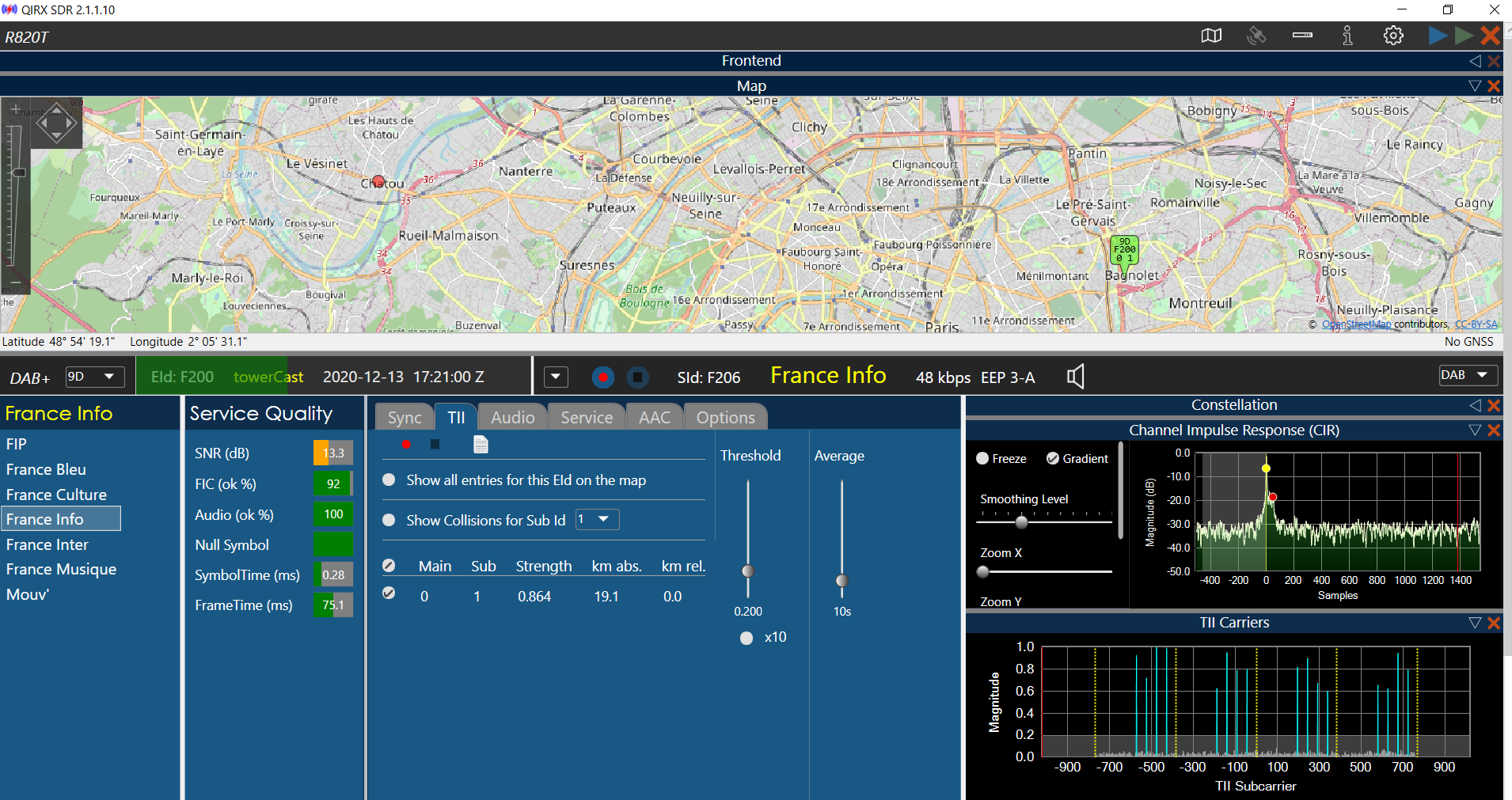
Task: Click the blue play arrow in the toolbar
Action: point(1438,36)
